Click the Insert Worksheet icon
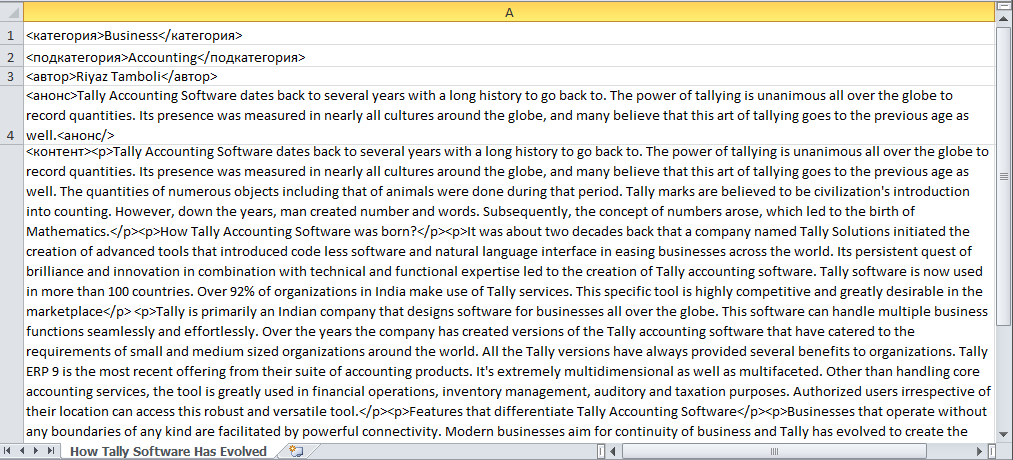This screenshot has width=1013, height=460. pyautogui.click(x=297, y=450)
